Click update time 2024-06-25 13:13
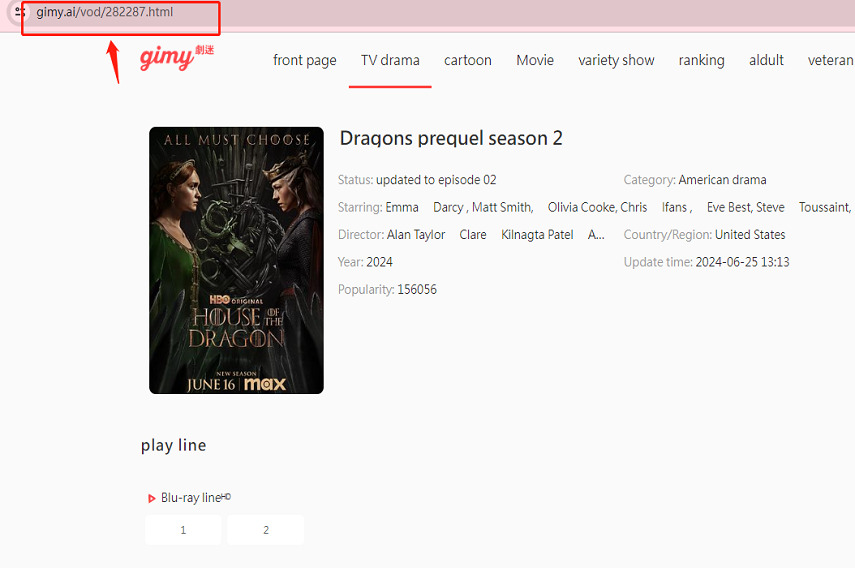 click(742, 262)
